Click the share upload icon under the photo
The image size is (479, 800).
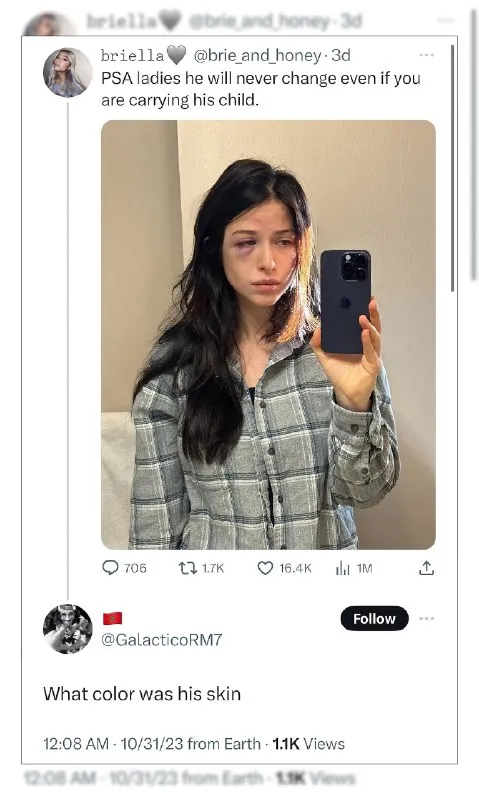(x=426, y=568)
